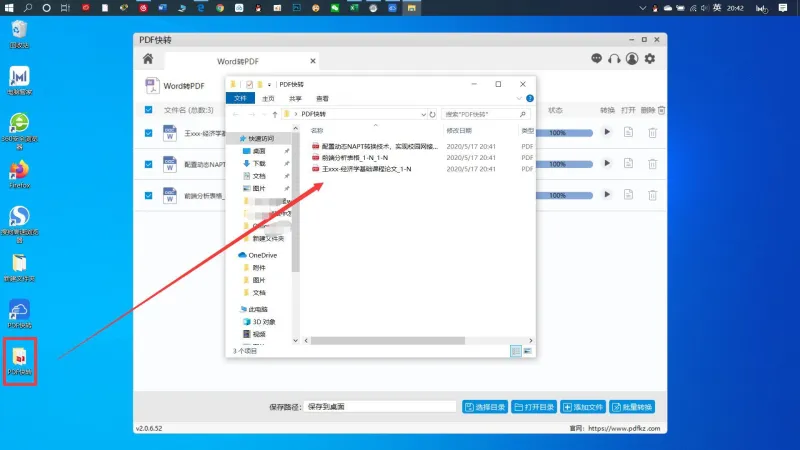Delete the 前端分析表格 row with trash icon
This screenshot has height=450, width=800.
coord(653,195)
